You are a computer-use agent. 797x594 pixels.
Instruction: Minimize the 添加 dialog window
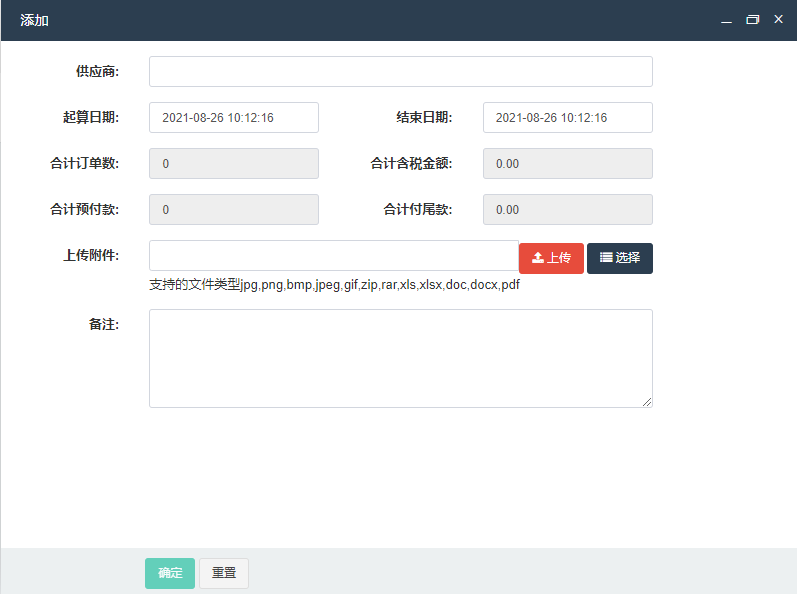[726, 20]
